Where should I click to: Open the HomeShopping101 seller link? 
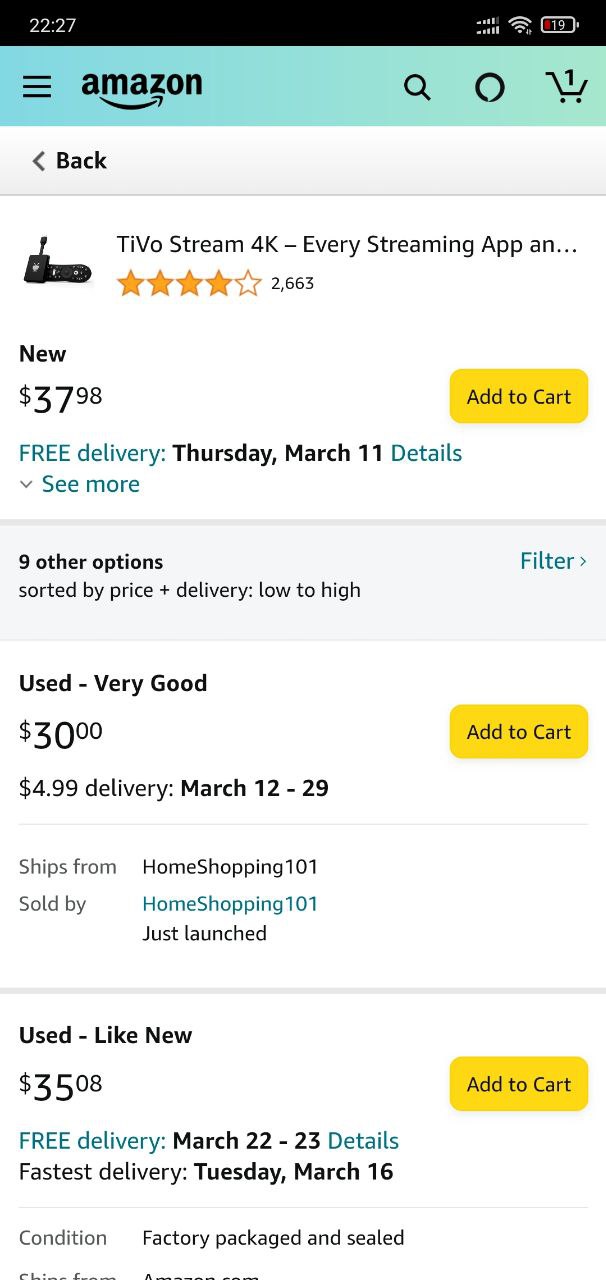coord(230,904)
